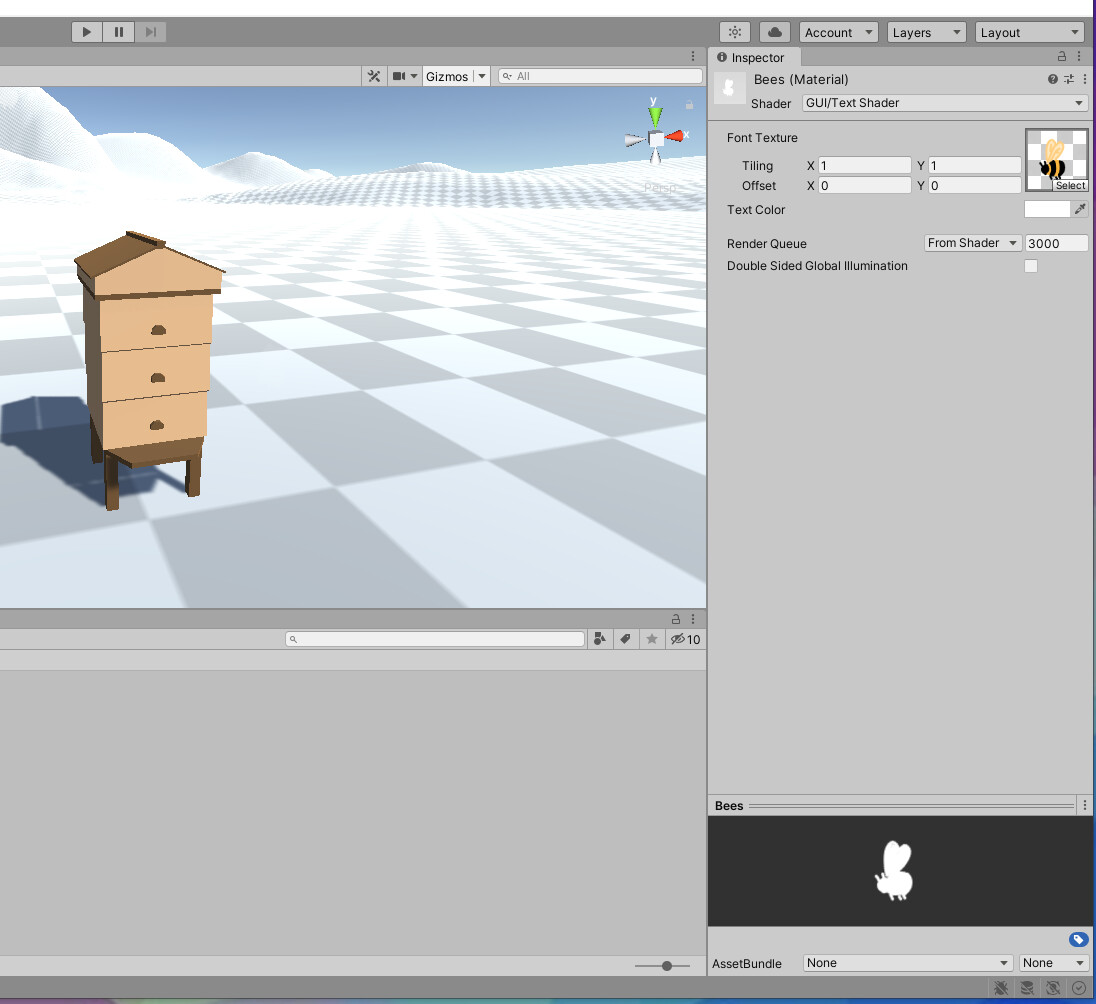Toggle Double Sided Global Illumination checkbox
The height and width of the screenshot is (1004, 1096).
(x=1030, y=266)
